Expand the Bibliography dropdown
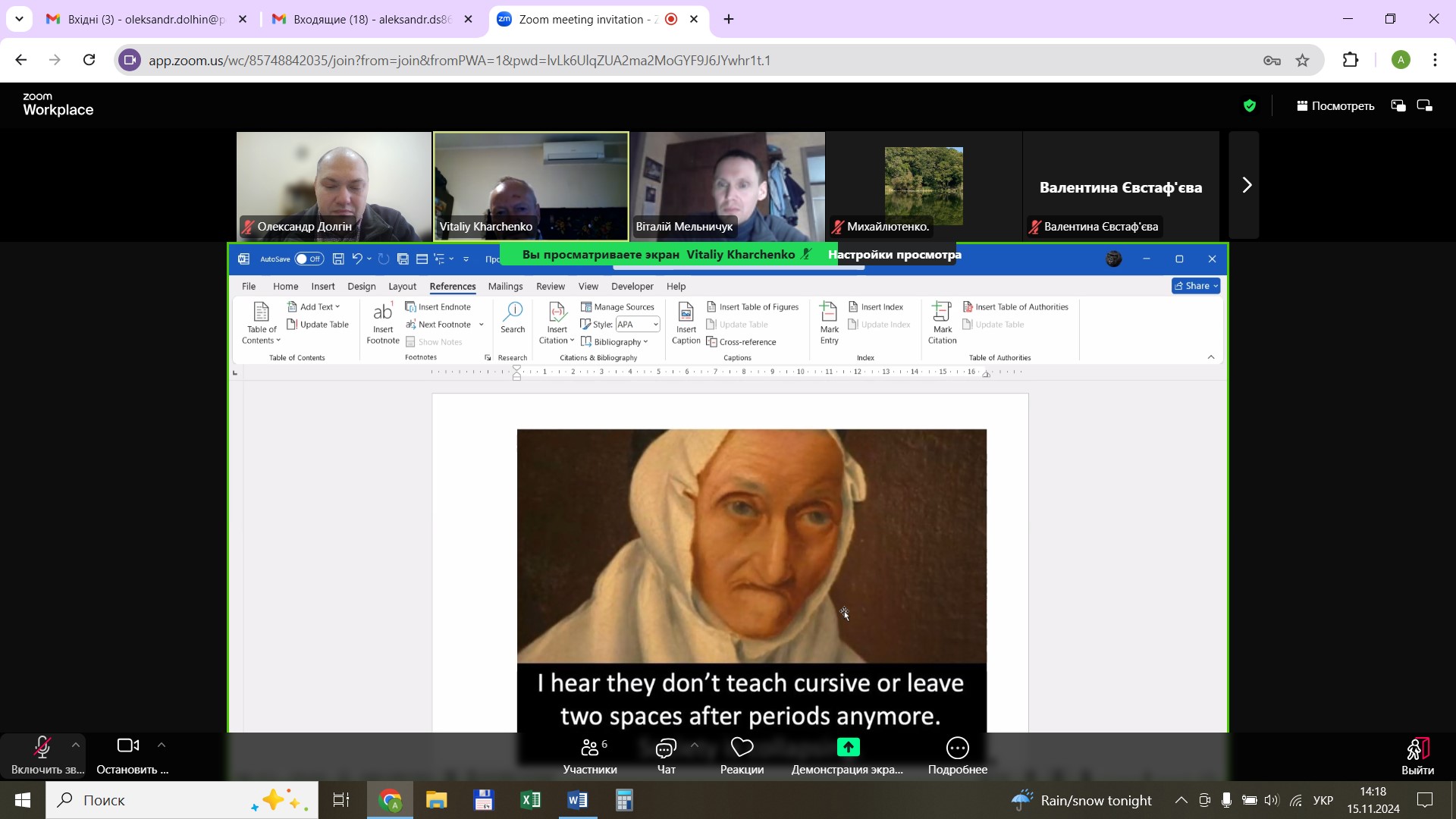Screen dimensions: 1456x819 click(615, 342)
